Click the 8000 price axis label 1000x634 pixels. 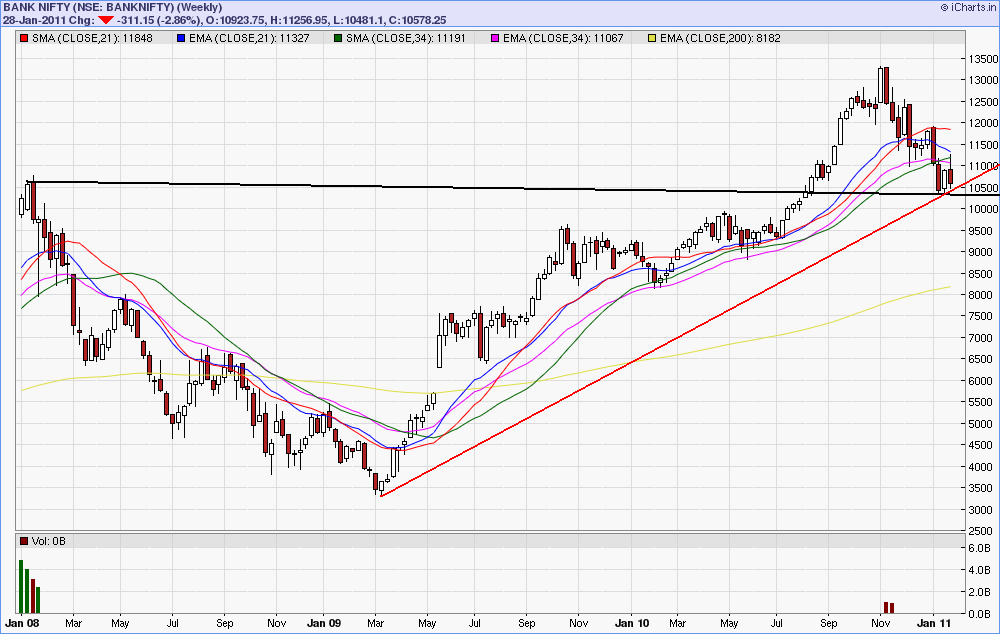click(x=980, y=295)
